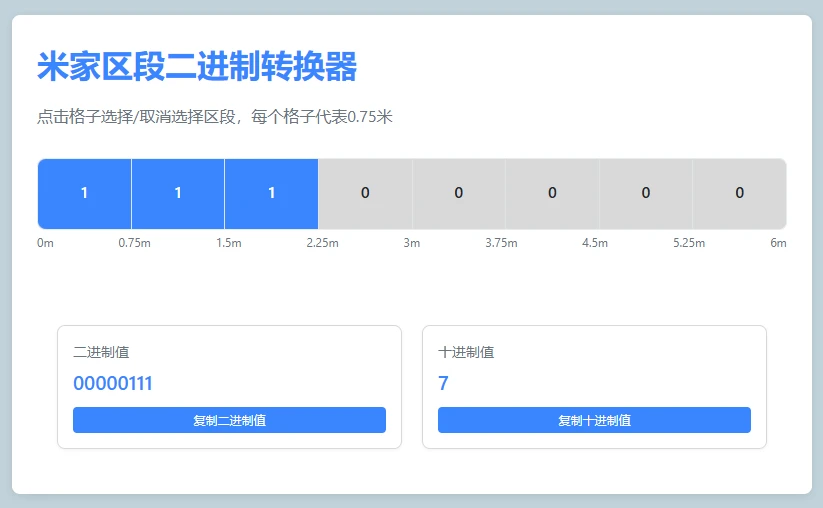This screenshot has height=508, width=823.
Task: Click the decimal value 7
Action: 443,383
